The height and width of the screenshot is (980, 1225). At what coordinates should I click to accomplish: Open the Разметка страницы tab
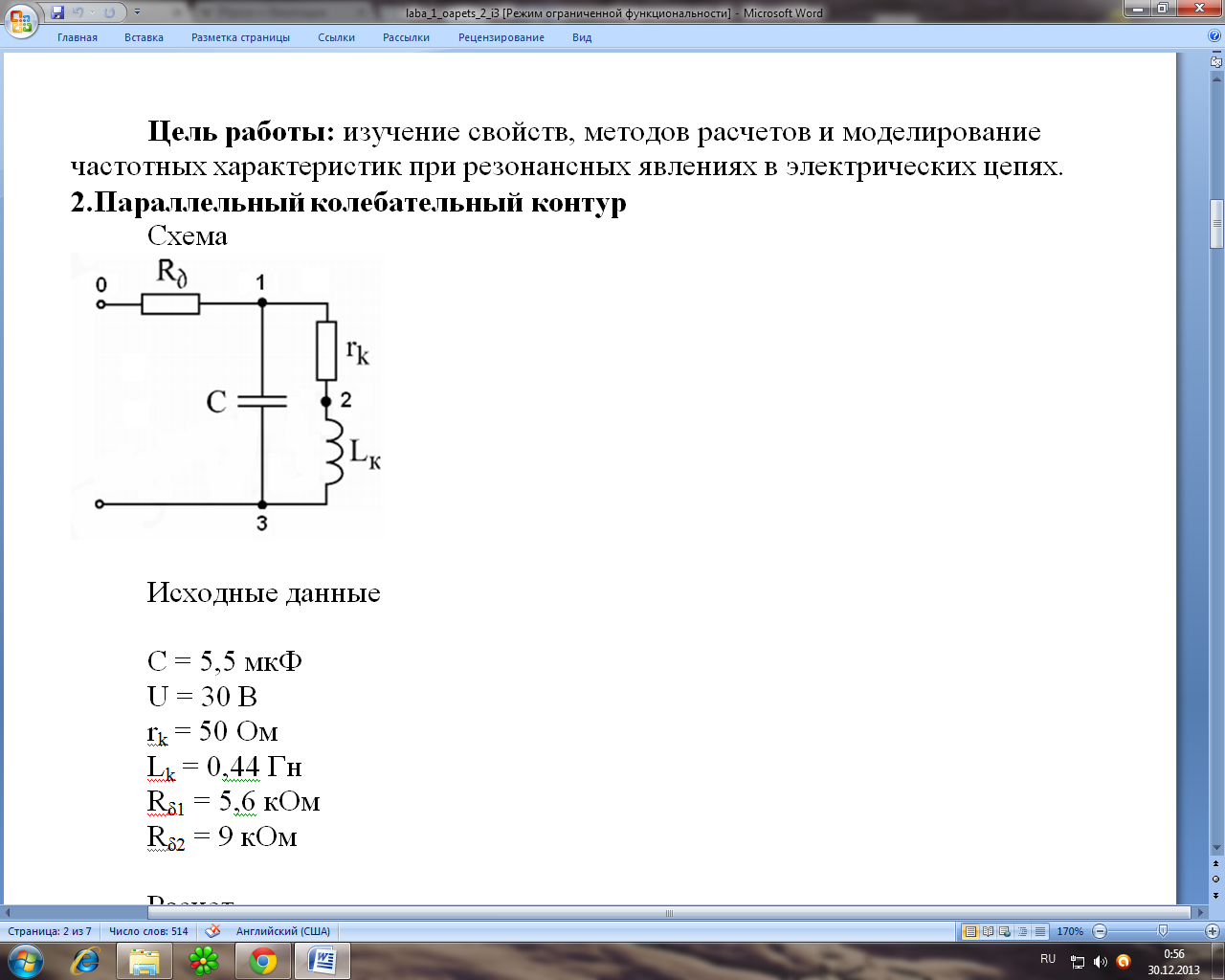click(240, 37)
